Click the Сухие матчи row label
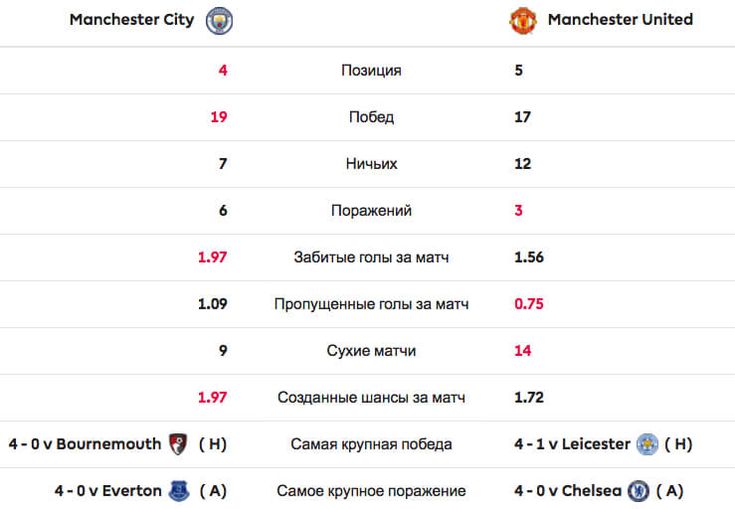 pyautogui.click(x=371, y=351)
